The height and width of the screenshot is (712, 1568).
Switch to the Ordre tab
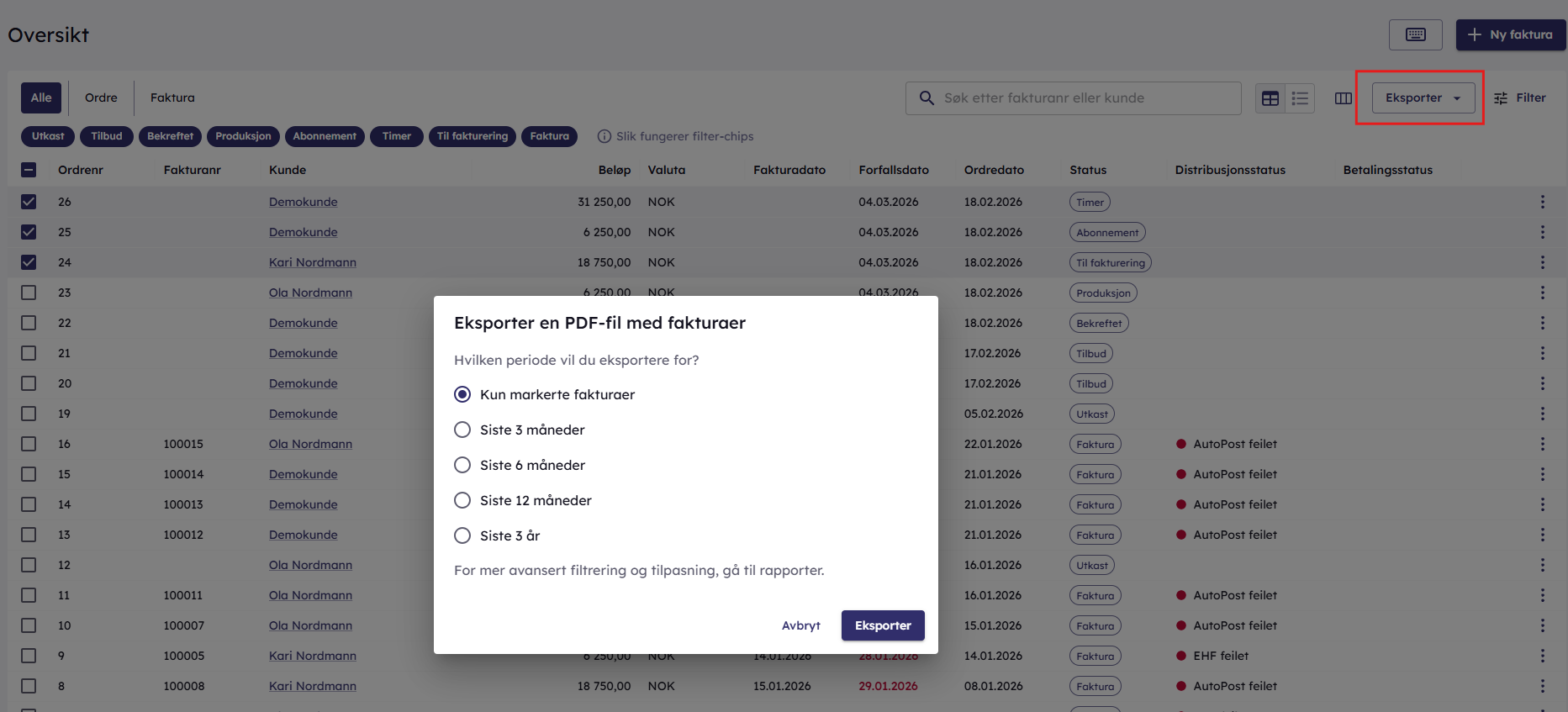tap(101, 98)
